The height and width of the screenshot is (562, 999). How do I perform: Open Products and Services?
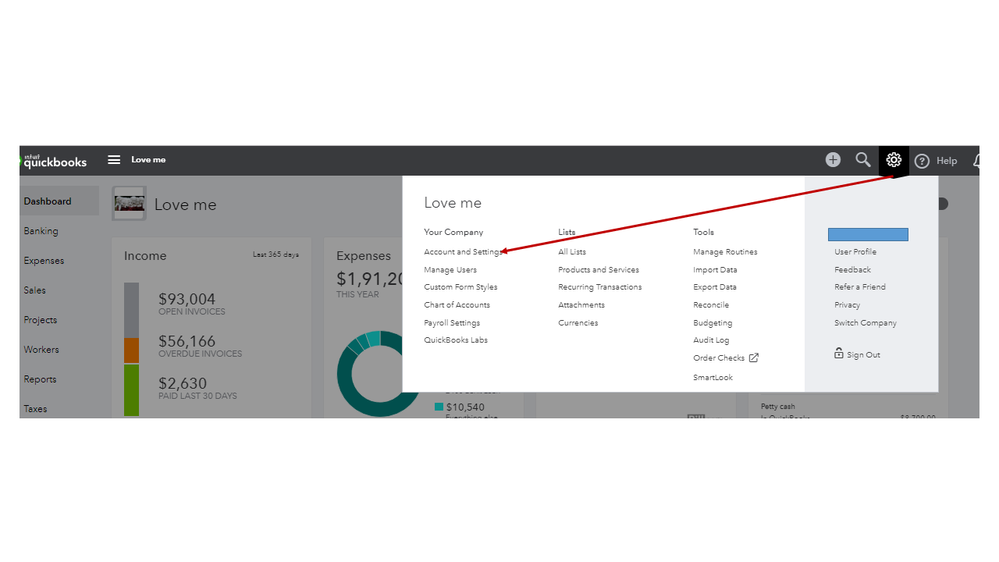click(x=598, y=270)
